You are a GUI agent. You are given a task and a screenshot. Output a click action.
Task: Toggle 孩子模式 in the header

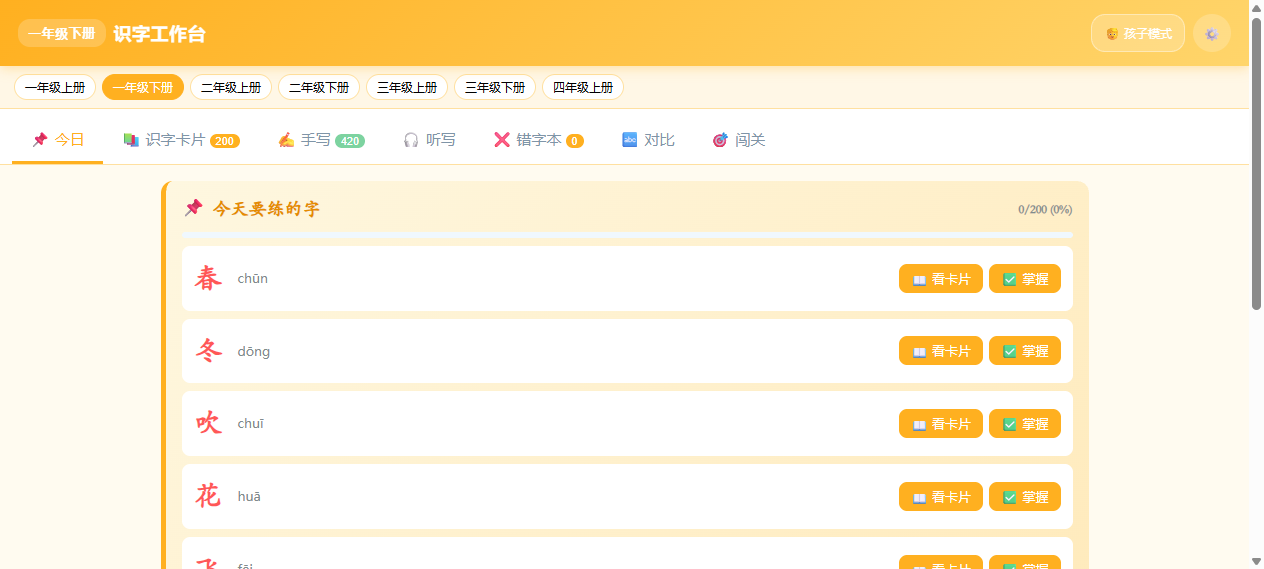coord(1138,33)
